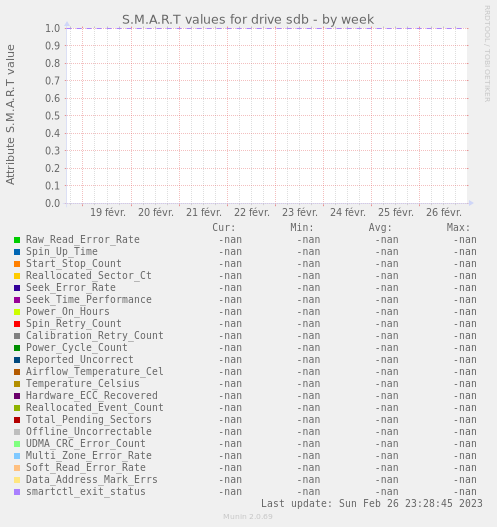Select the Airflow_Temperature_Cel legend label

pyautogui.click(x=95, y=371)
